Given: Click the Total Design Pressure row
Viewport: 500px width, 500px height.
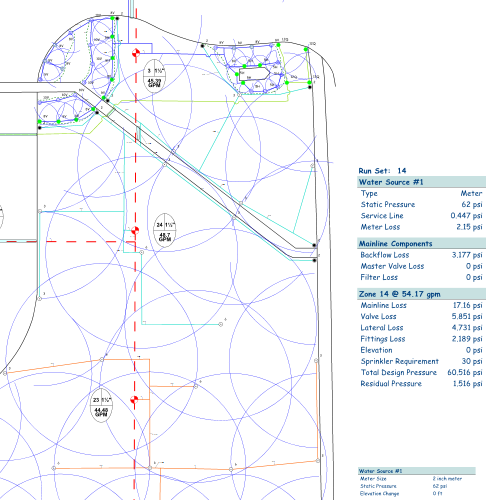Looking at the screenshot, I should point(421,372).
